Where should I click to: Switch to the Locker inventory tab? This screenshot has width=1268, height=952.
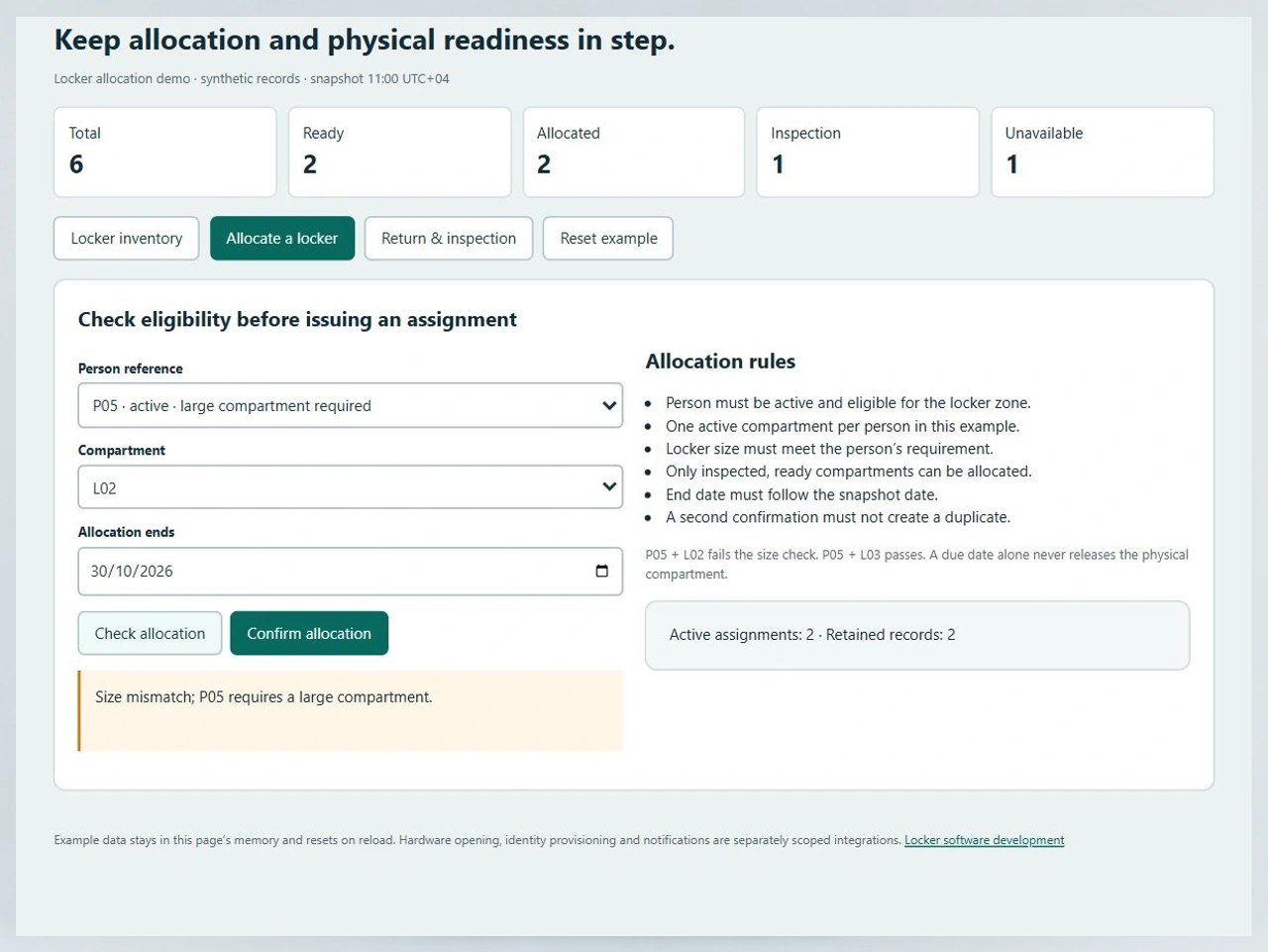coord(127,238)
